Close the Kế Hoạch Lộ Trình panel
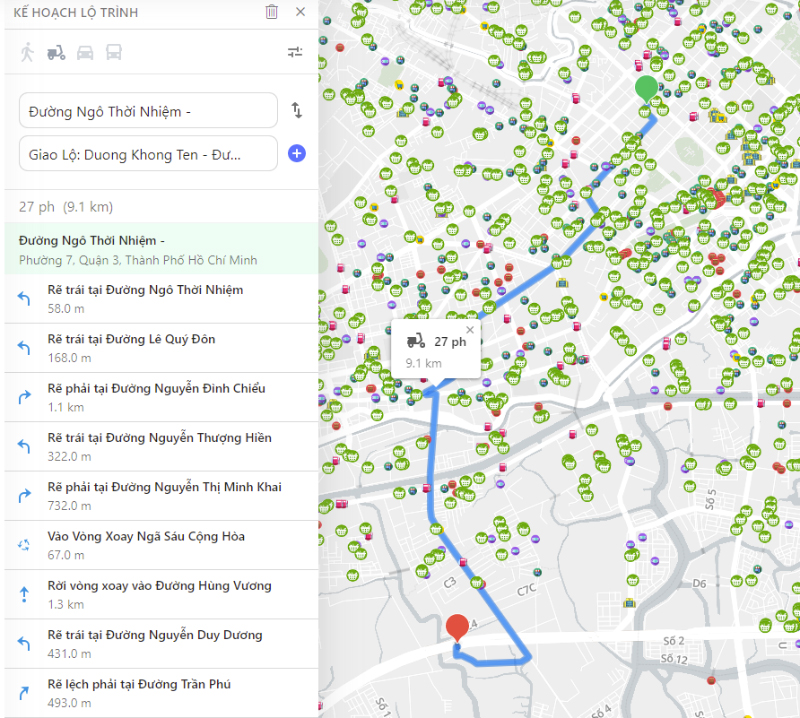Image resolution: width=800 pixels, height=718 pixels. (x=301, y=12)
